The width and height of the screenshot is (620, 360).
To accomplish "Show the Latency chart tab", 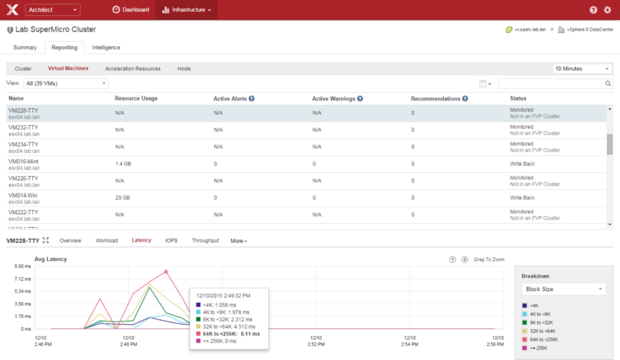I will point(142,240).
